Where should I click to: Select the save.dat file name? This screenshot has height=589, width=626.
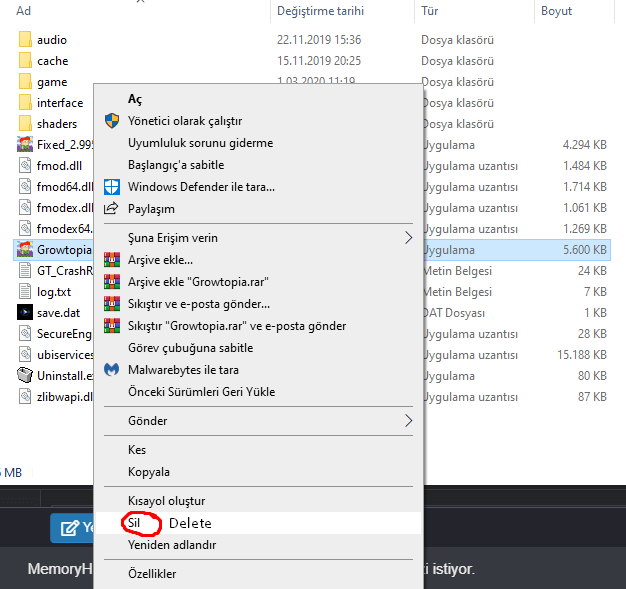[59, 313]
